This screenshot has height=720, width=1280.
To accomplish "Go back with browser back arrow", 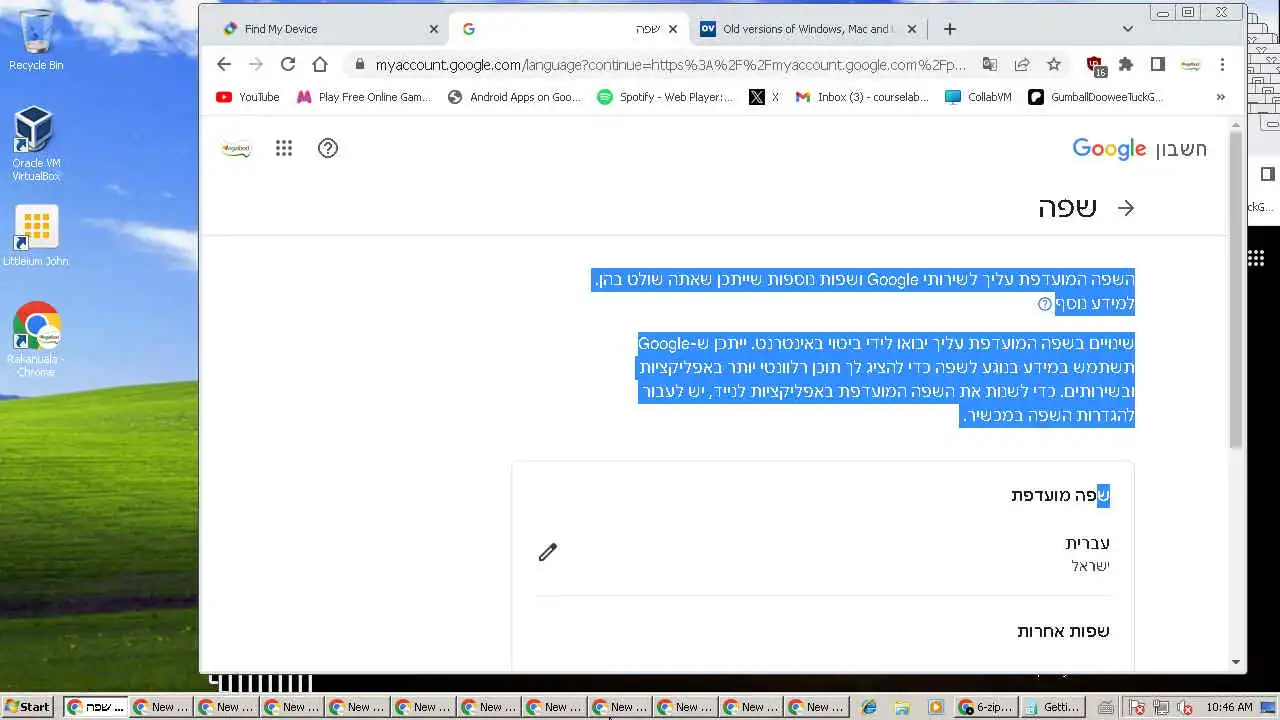I will [224, 64].
